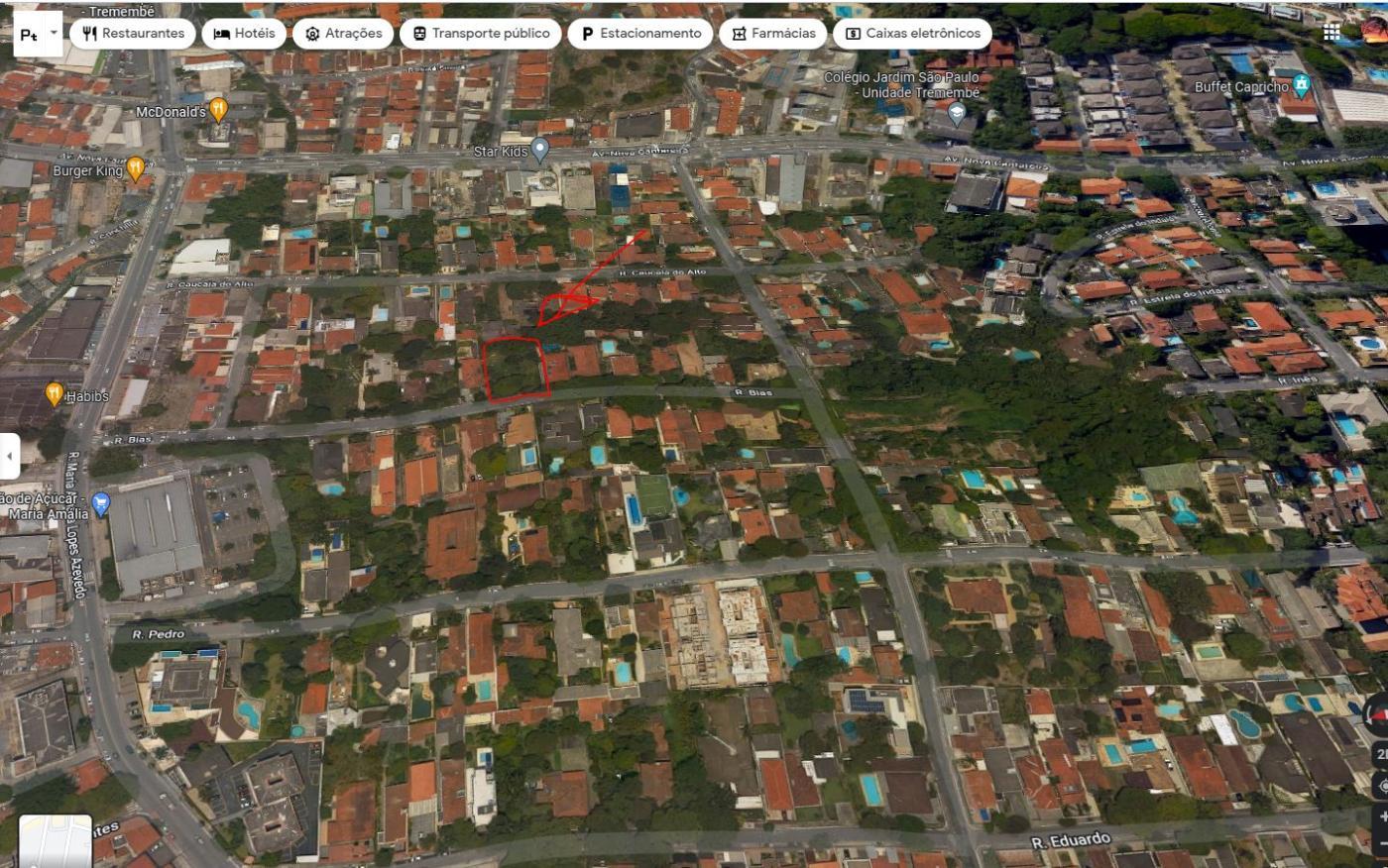Open the Colégio Jardim São Paulo school pin
This screenshot has width=1388, height=868.
(956, 113)
